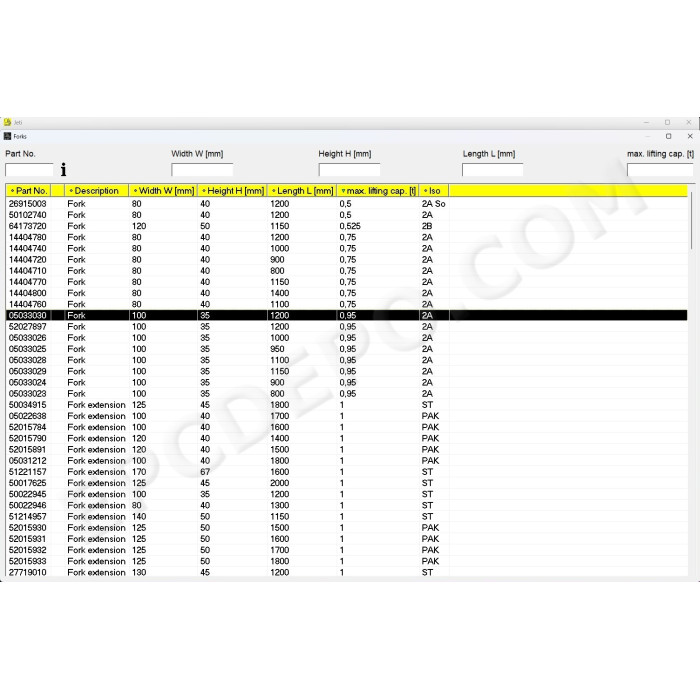Select part number 26915003 row
700x700 pixels.
[x=346, y=204]
